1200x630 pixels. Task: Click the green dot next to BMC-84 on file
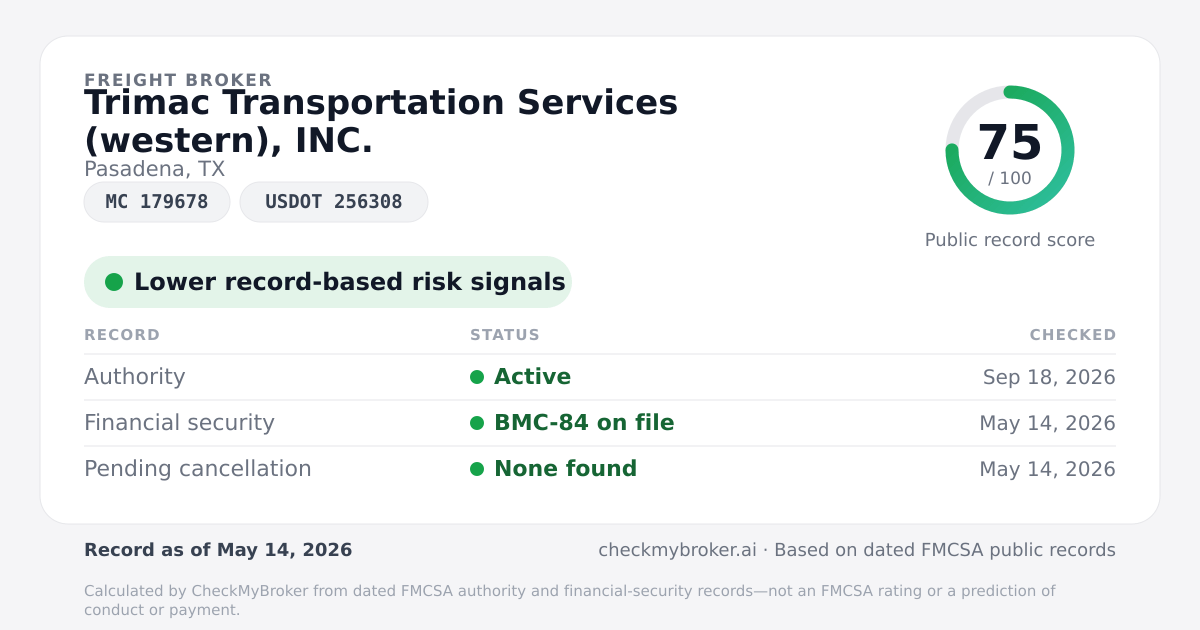(477, 423)
